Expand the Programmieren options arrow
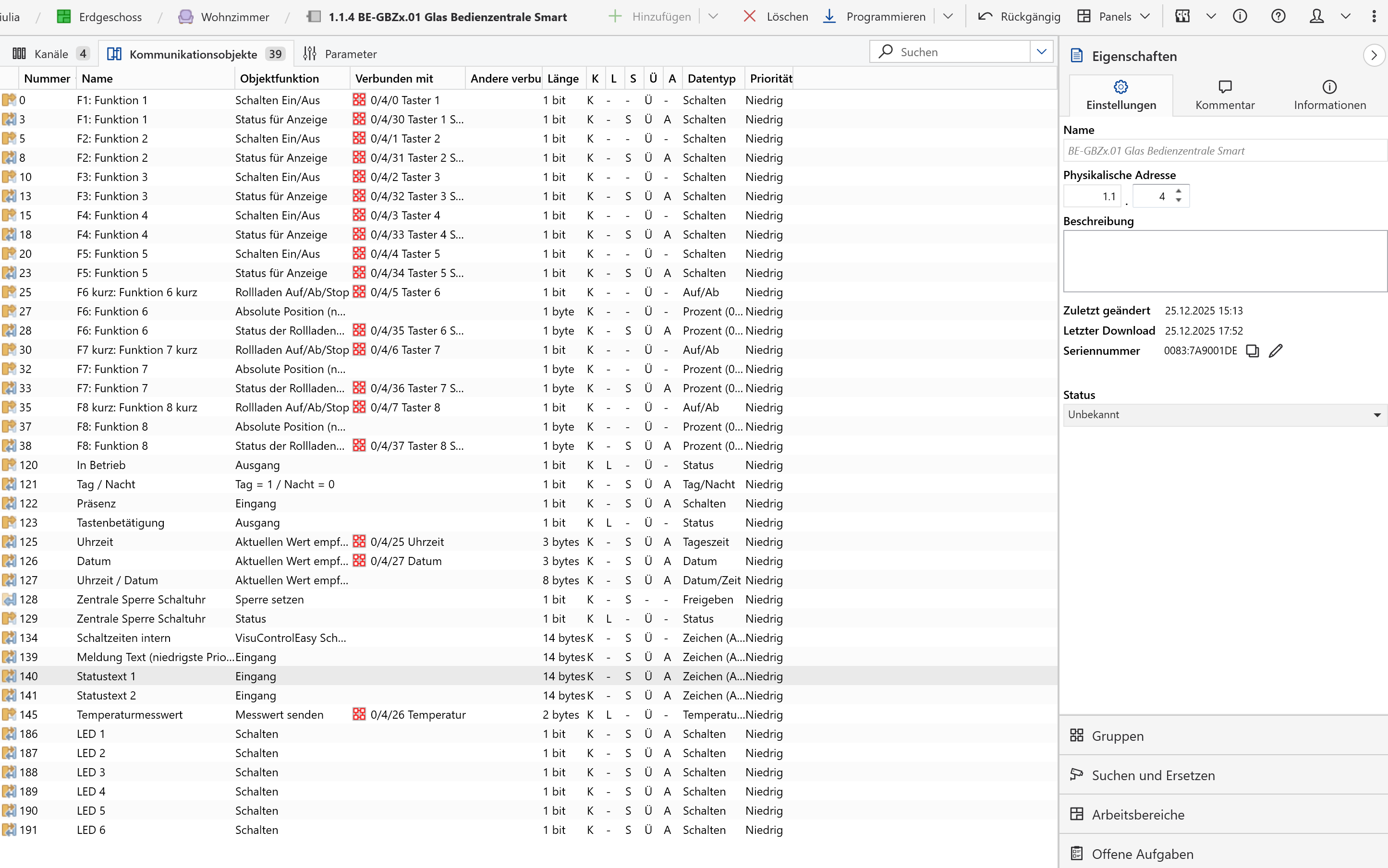The width and height of the screenshot is (1388, 868). 948,16
